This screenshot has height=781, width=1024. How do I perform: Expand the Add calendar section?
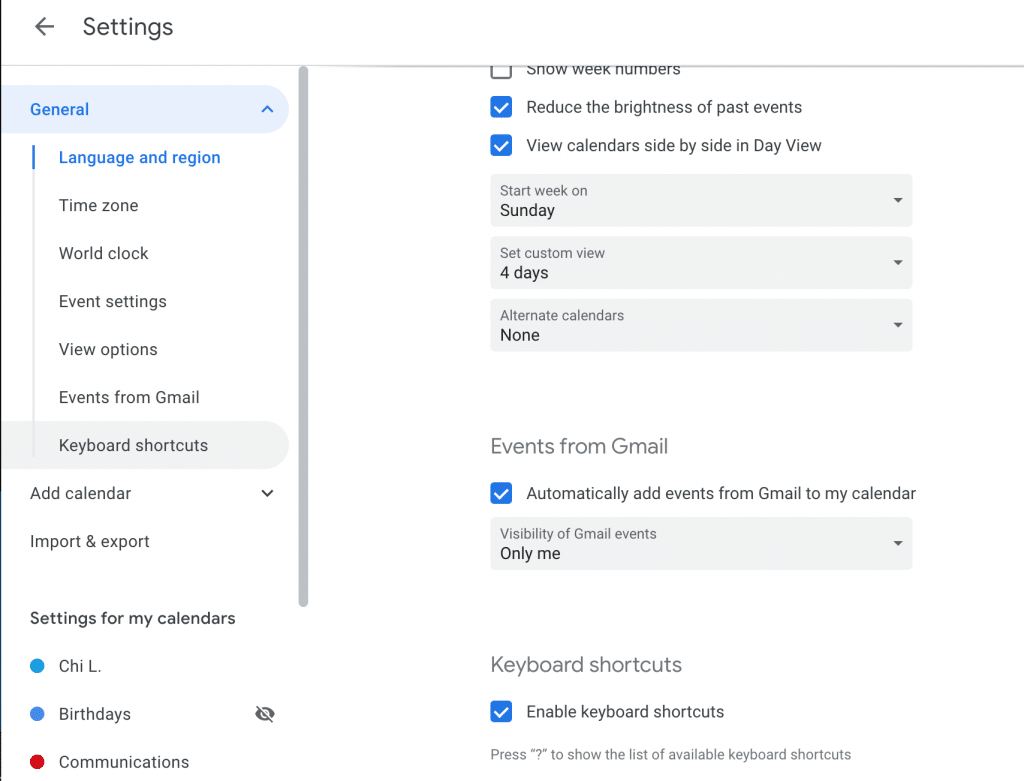click(267, 493)
